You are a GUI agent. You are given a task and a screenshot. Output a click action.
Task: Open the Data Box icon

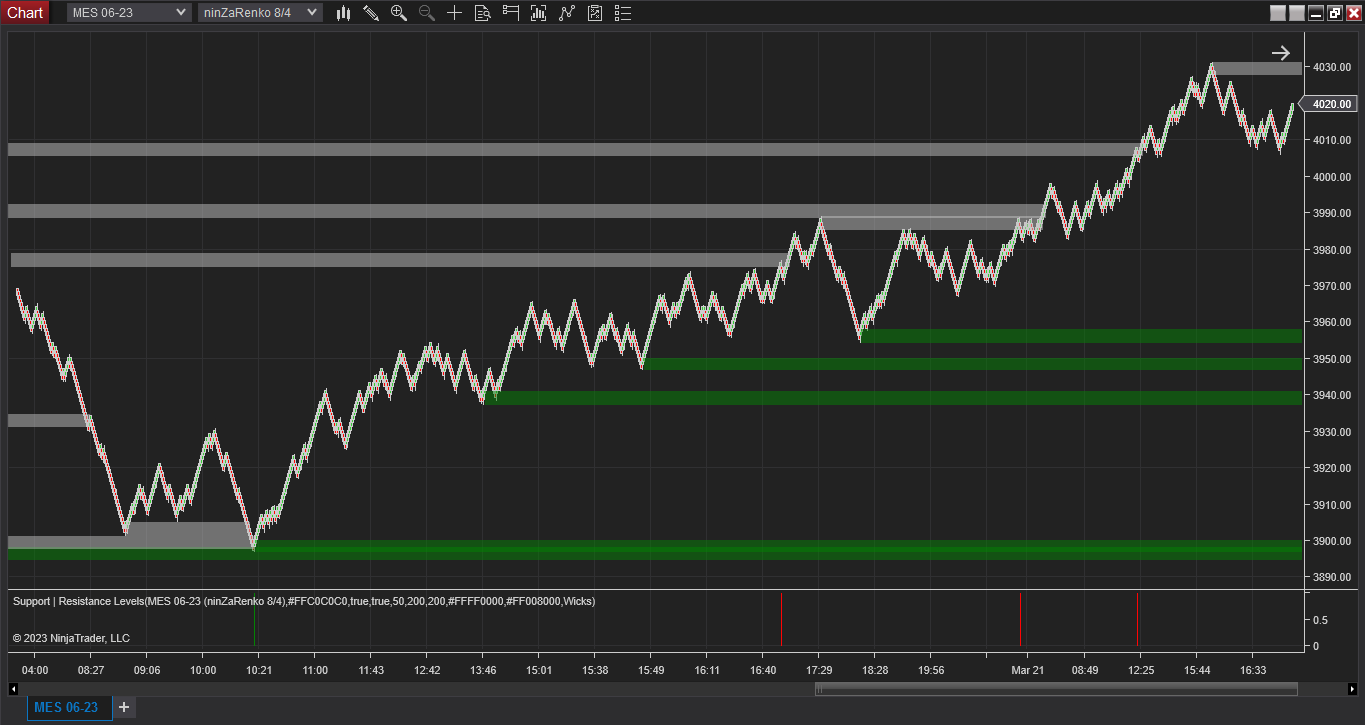coord(483,13)
